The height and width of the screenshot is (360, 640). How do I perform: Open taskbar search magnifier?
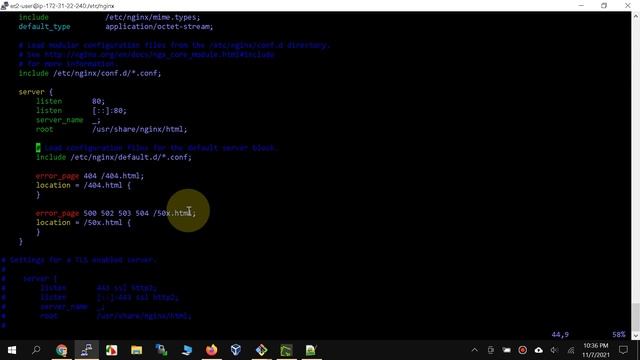coord(36,350)
